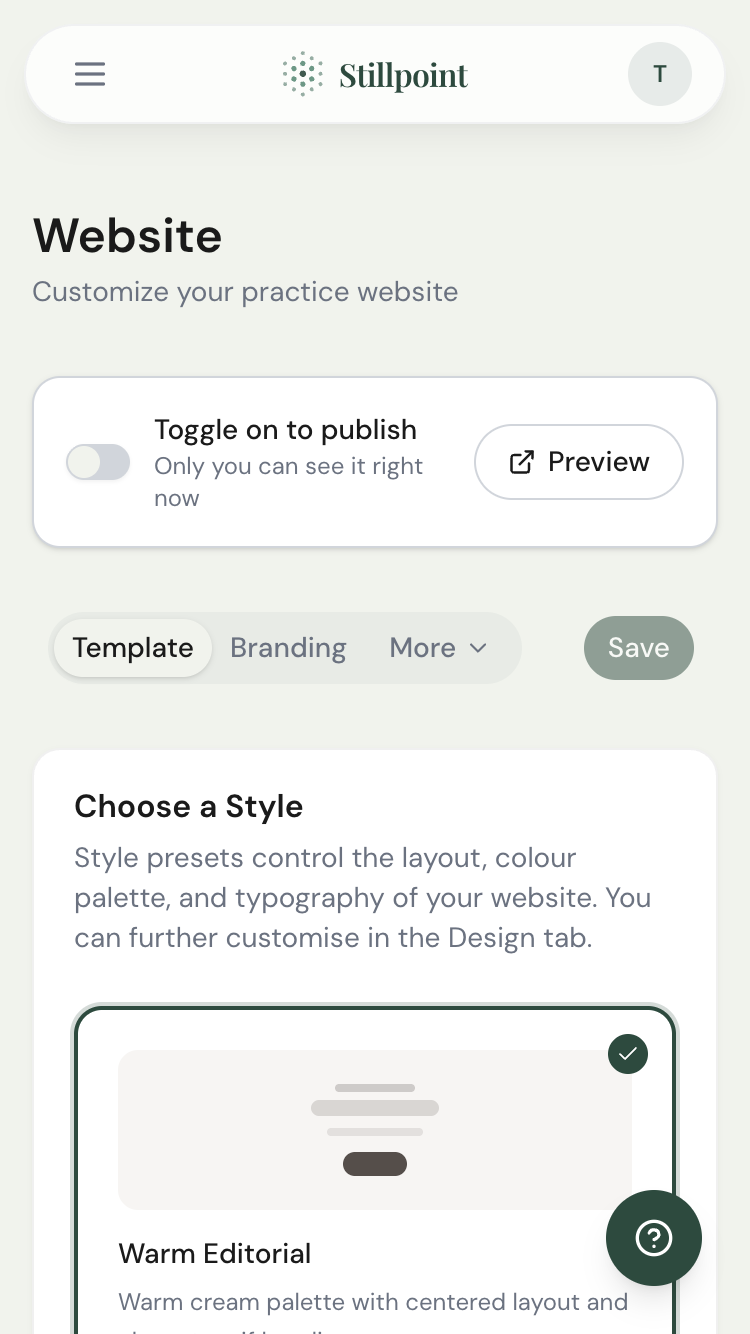Click the dotted Stillpoint logo mark
Image resolution: width=750 pixels, height=1334 pixels.
point(302,74)
